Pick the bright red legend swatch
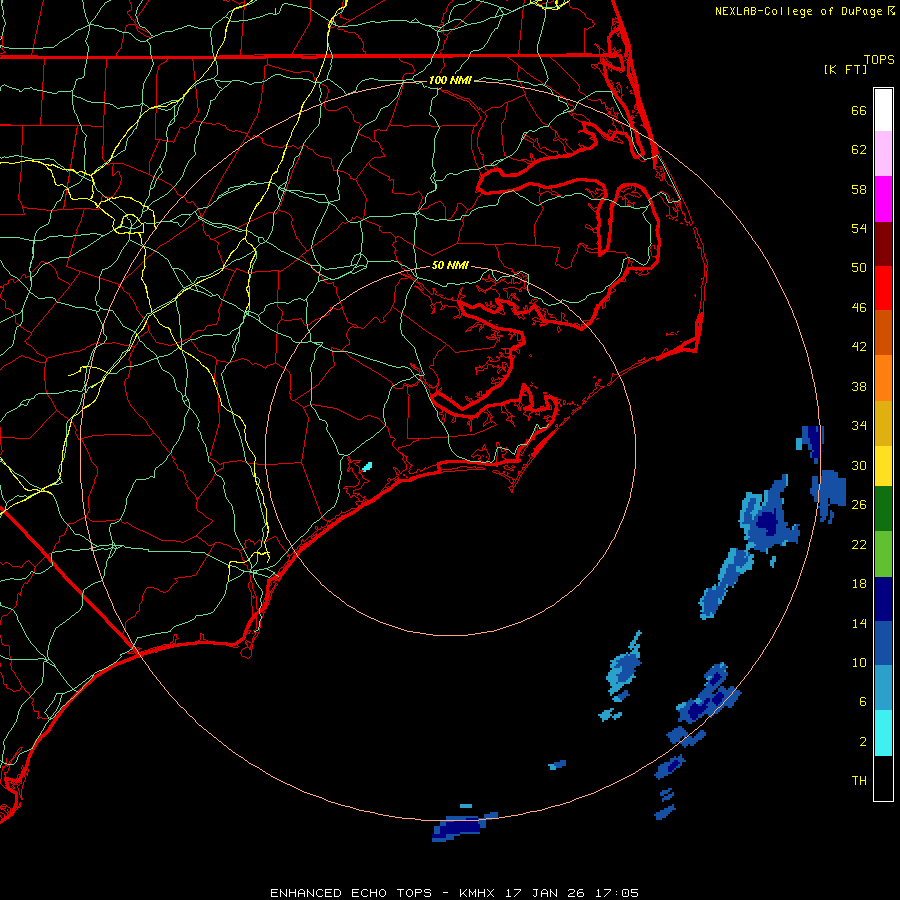The height and width of the screenshot is (900, 900). pyautogui.click(x=883, y=288)
